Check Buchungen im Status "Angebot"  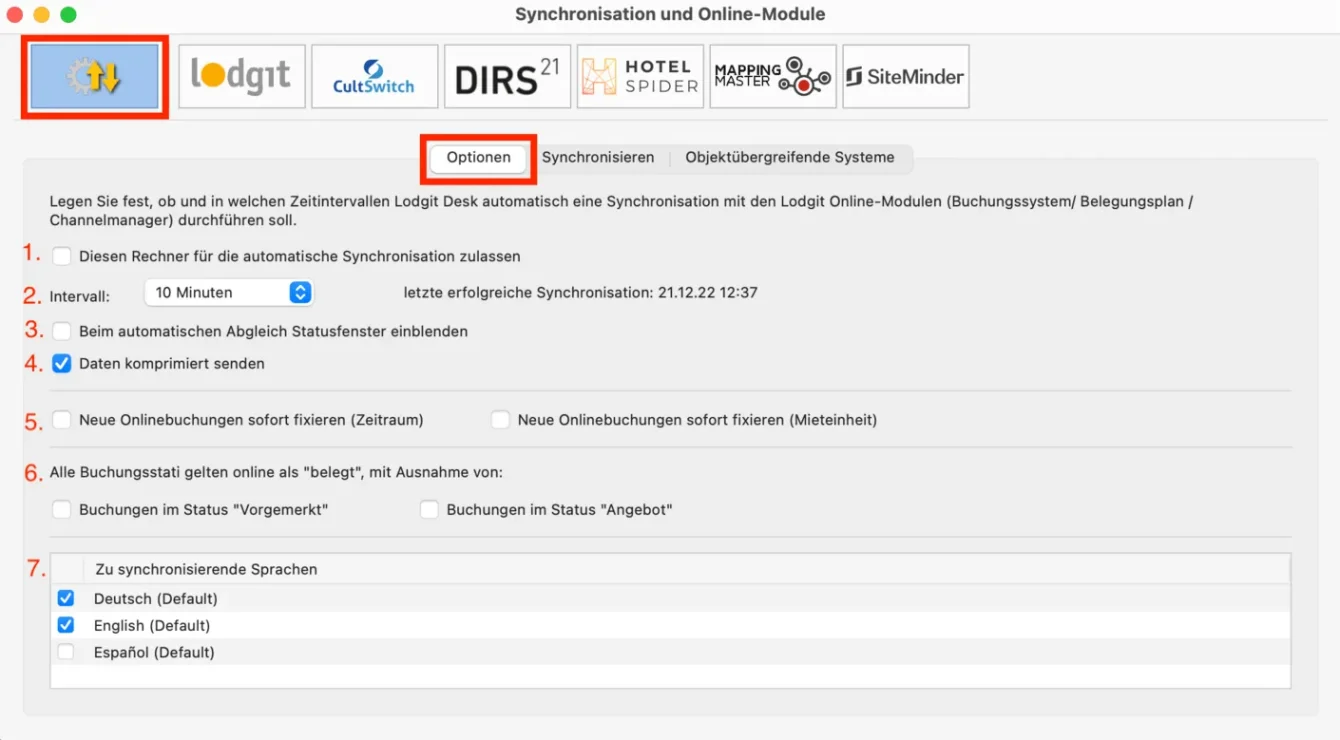coord(429,510)
